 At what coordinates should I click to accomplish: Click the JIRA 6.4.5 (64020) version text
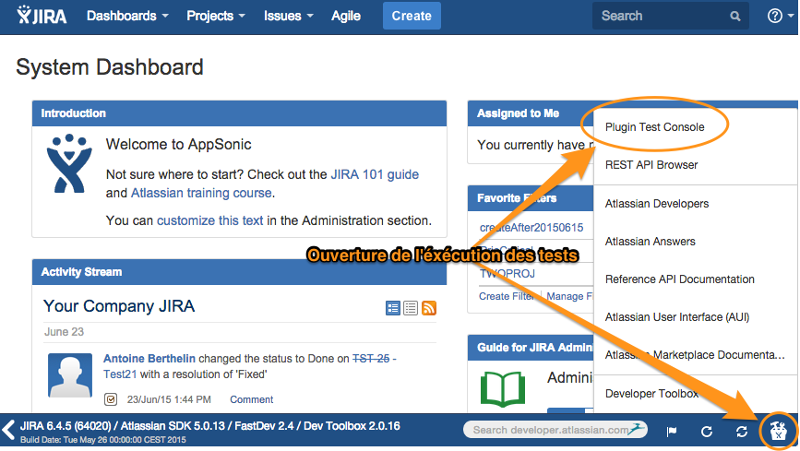pos(65,426)
